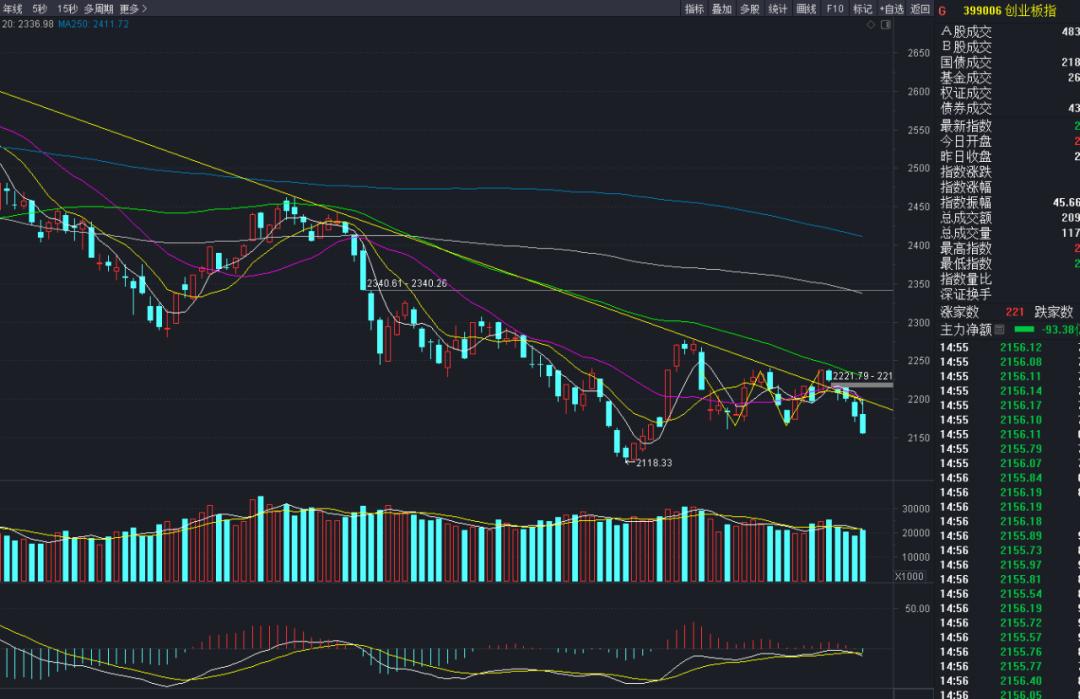Image resolution: width=1080 pixels, height=699 pixels.
Task: Open the small icon next to 主力净额
Action: (1000, 330)
